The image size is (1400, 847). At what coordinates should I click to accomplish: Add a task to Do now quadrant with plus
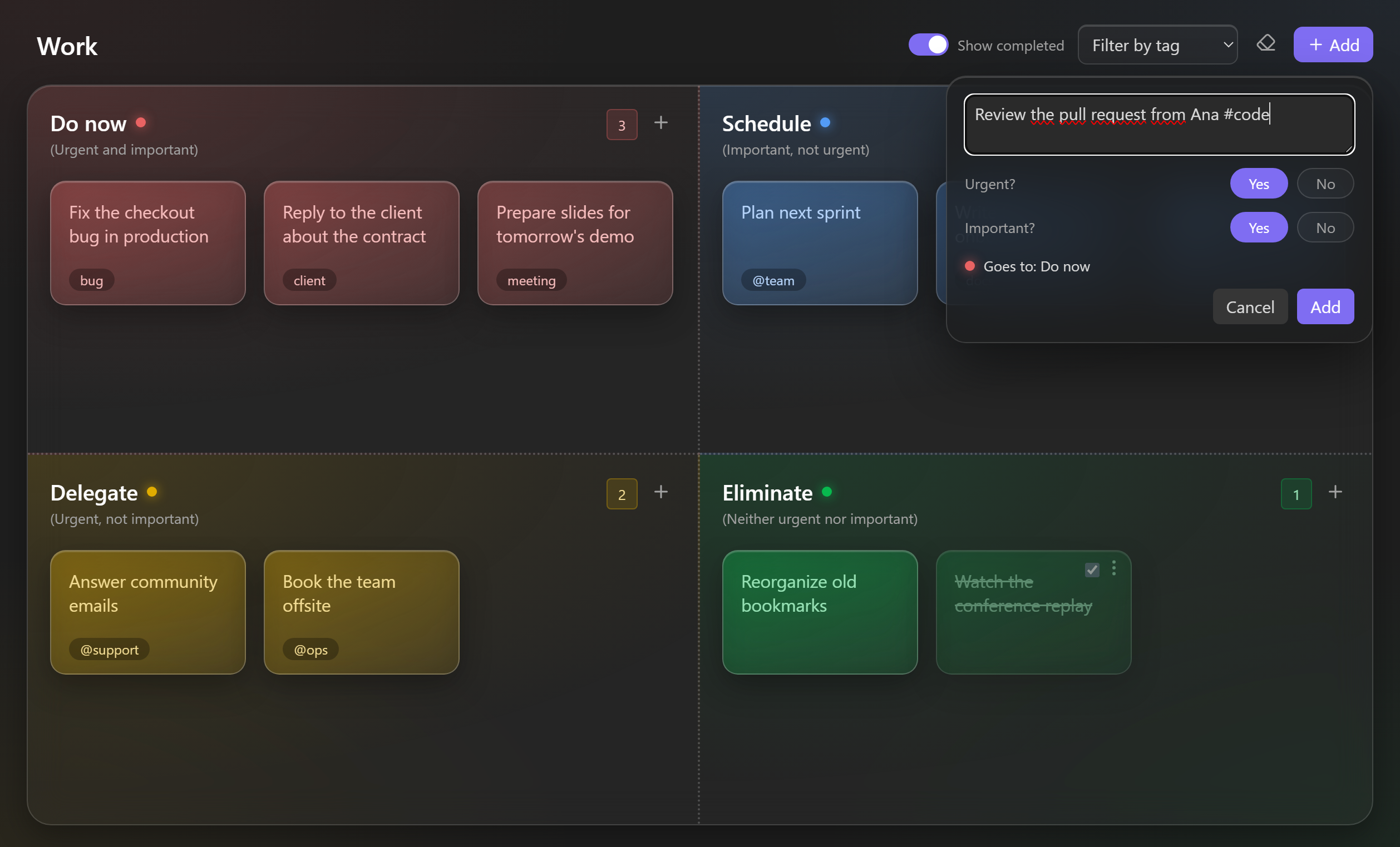click(x=661, y=123)
